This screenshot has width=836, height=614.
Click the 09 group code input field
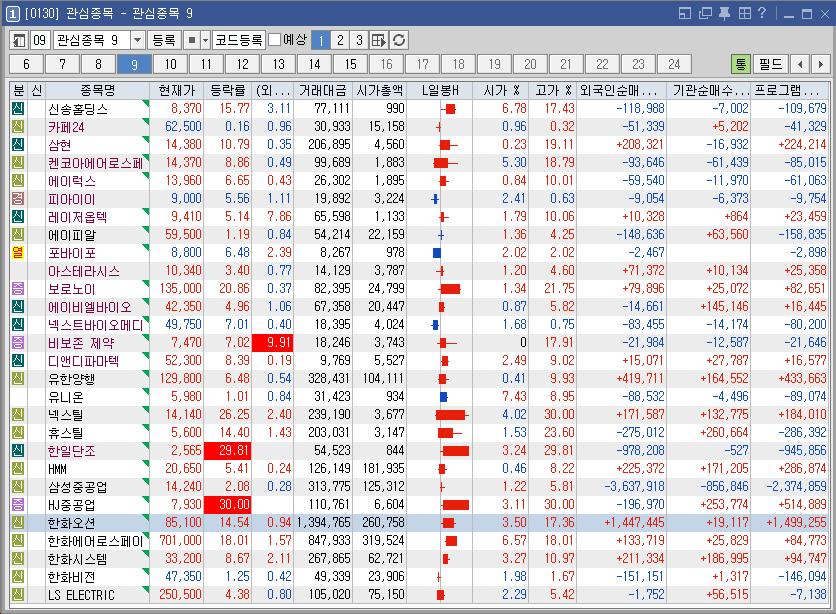click(x=40, y=40)
